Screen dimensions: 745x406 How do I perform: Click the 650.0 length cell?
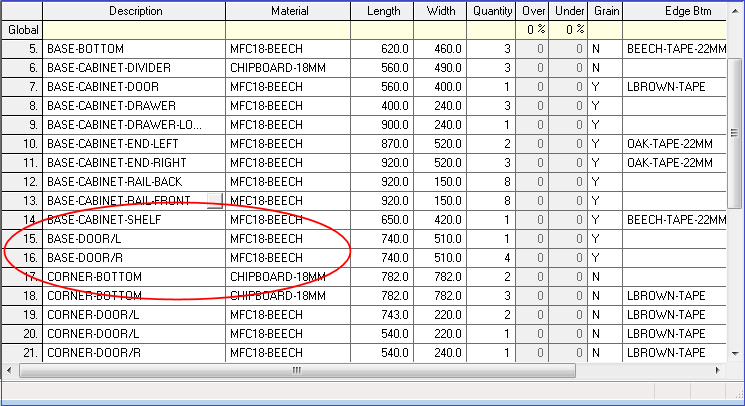382,220
